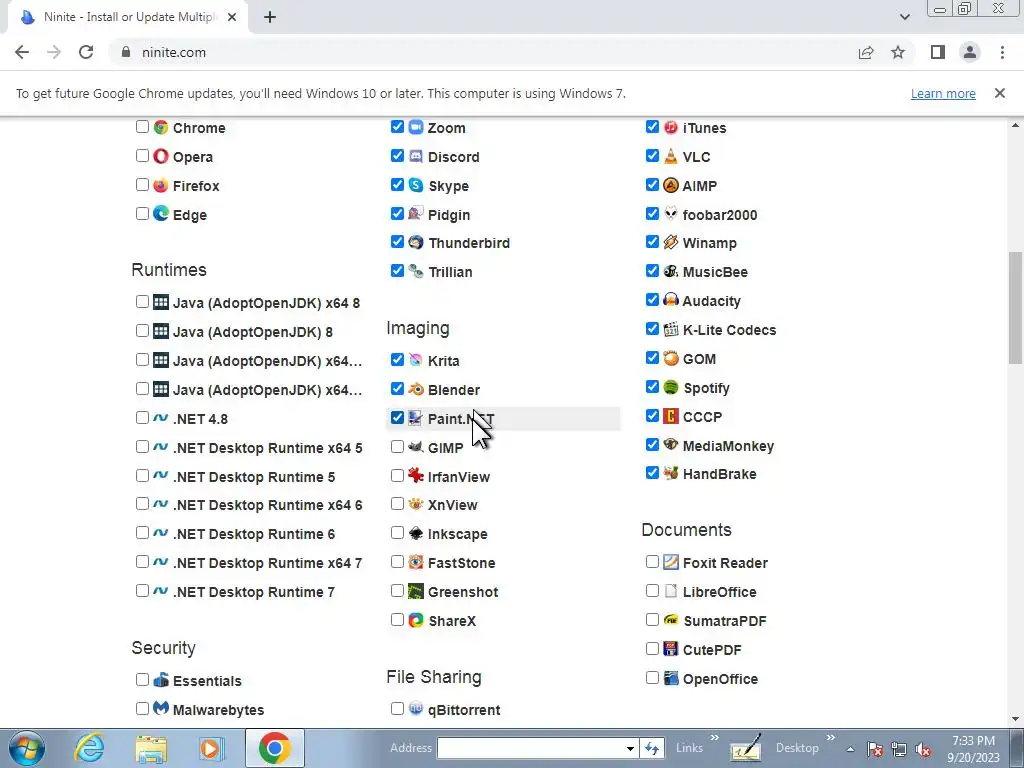Click the page vertical scrollbar thumb
The image size is (1024, 768).
click(x=1015, y=308)
